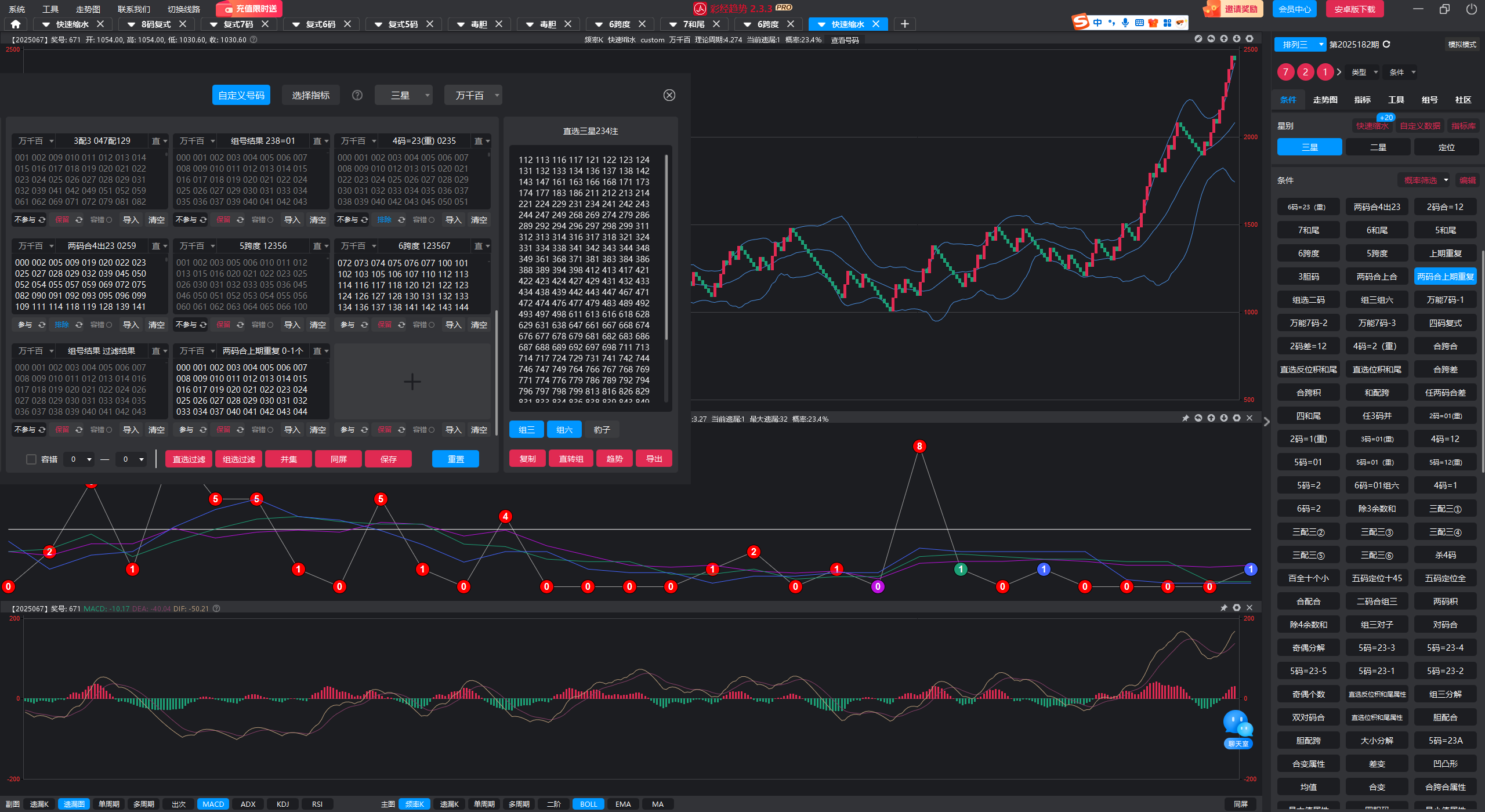Pin the middle sub-chart panel
This screenshot has width=1485, height=812.
[x=1186, y=418]
